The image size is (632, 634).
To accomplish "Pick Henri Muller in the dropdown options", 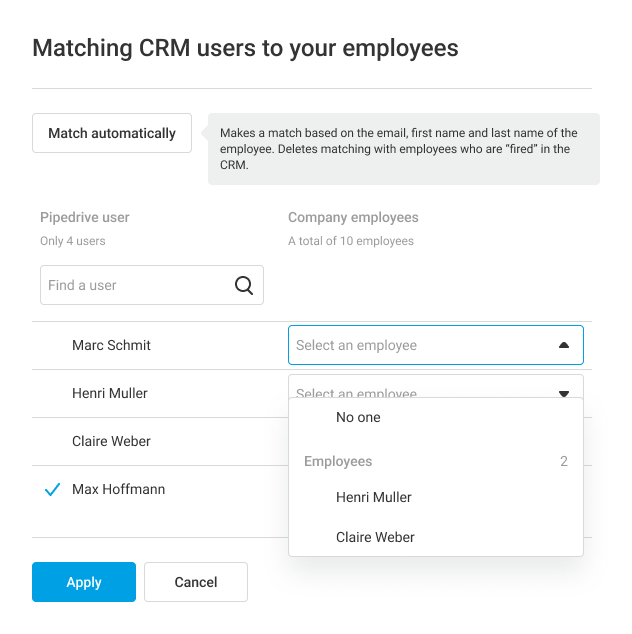I will pyautogui.click(x=374, y=497).
